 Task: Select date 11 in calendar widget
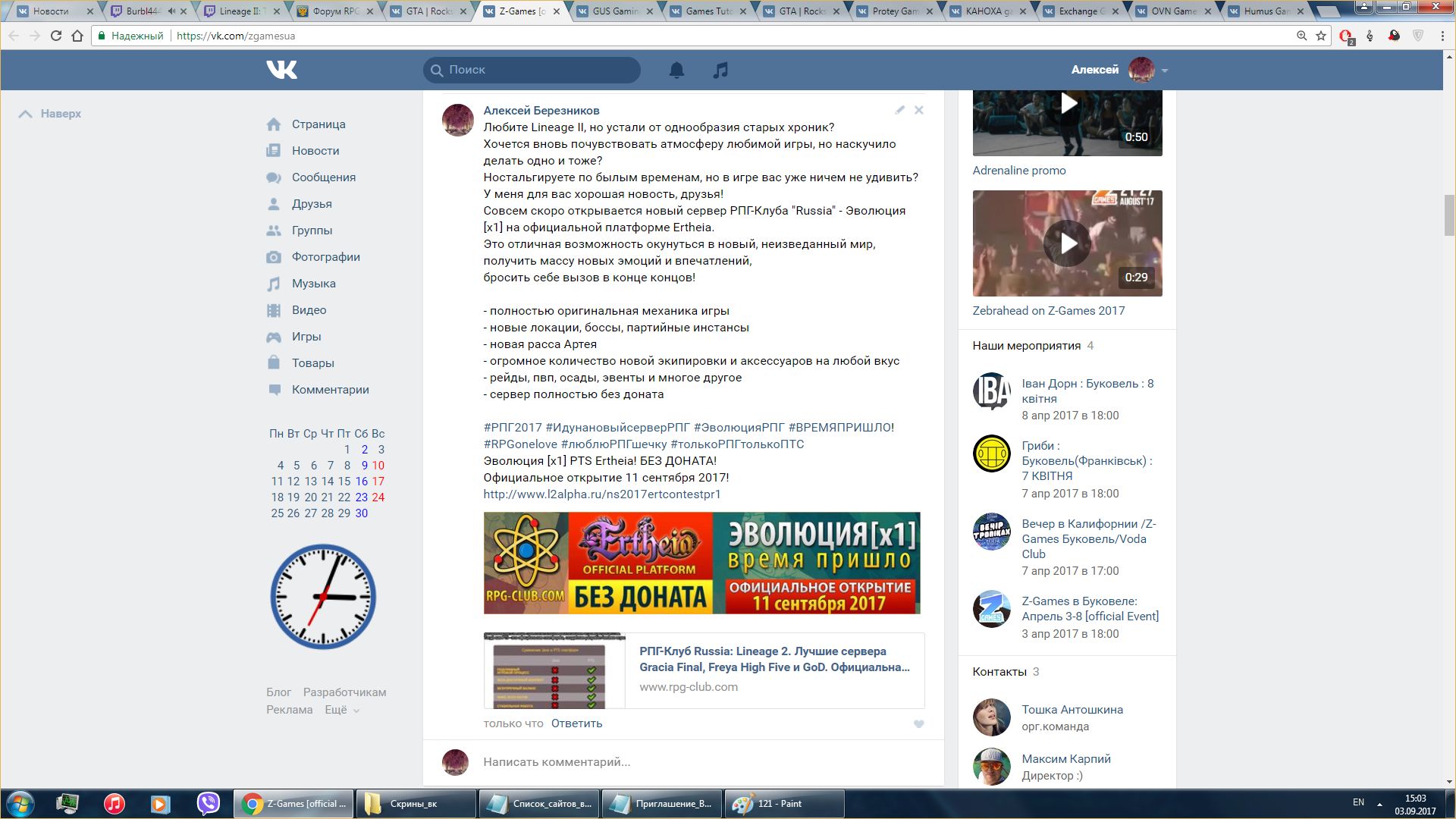click(277, 482)
